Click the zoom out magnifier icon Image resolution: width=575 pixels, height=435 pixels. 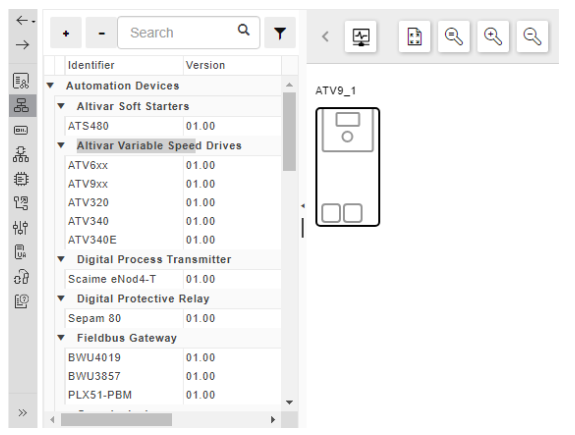532,37
